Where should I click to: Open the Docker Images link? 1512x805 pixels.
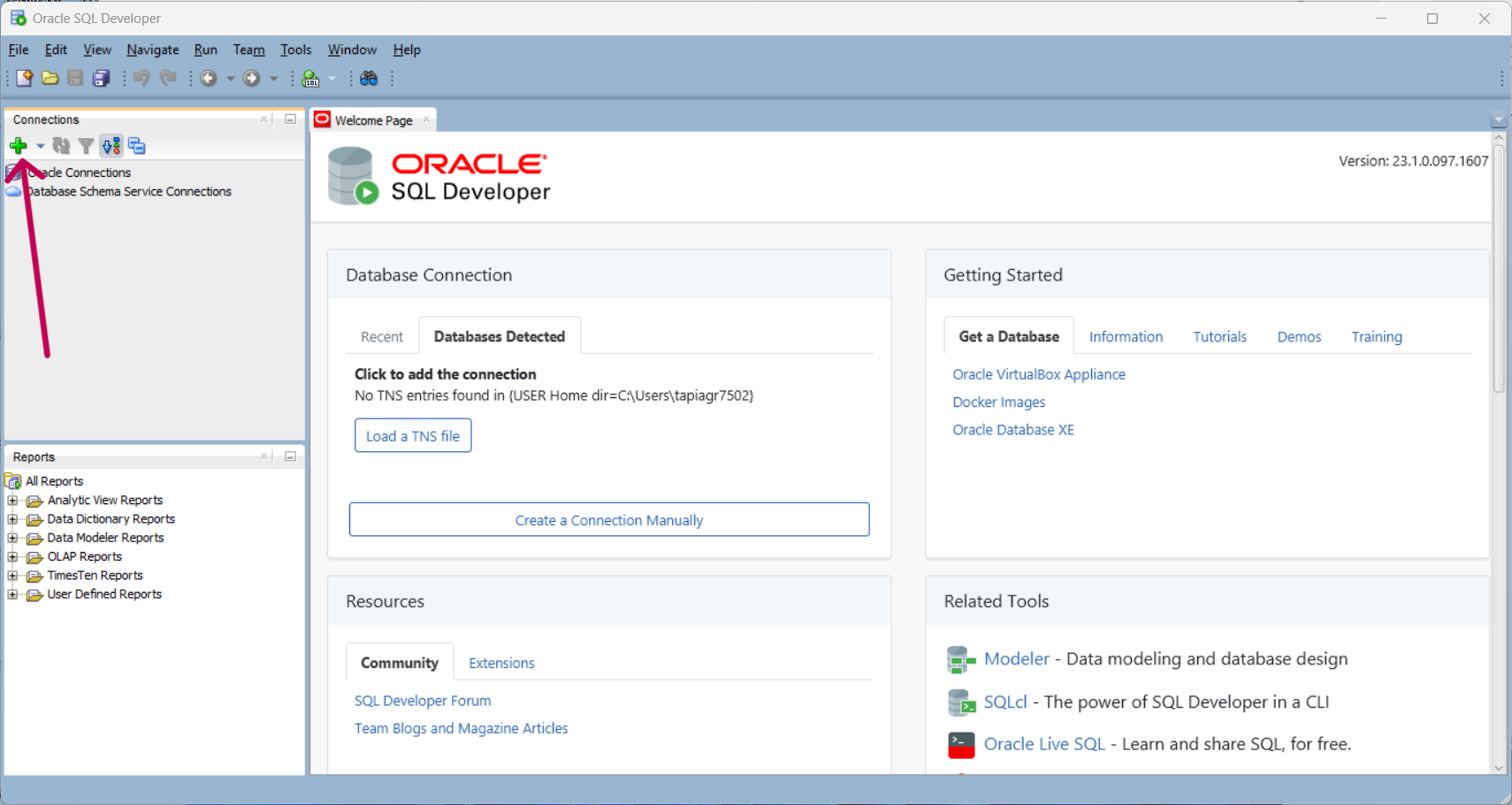(x=998, y=402)
